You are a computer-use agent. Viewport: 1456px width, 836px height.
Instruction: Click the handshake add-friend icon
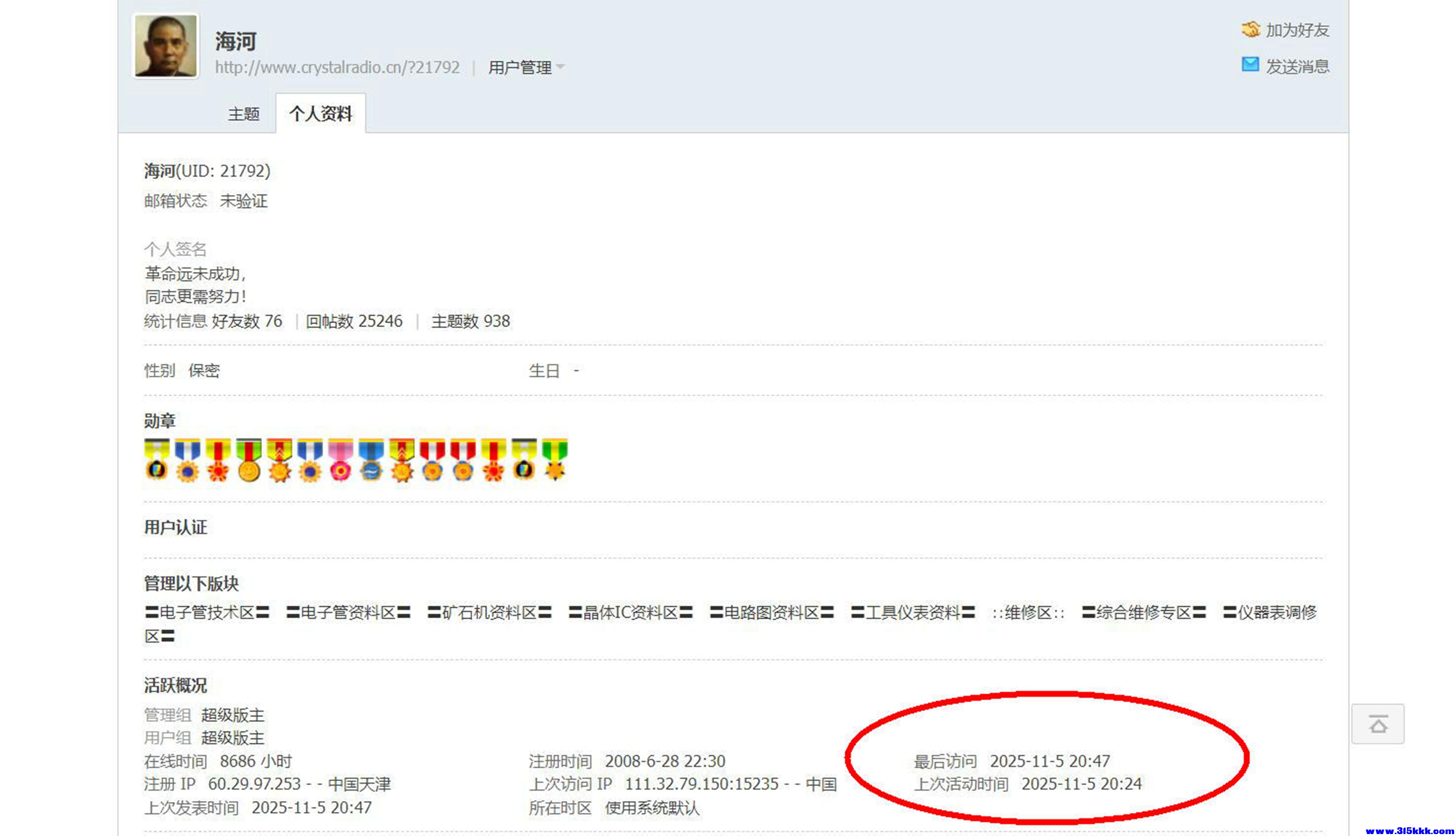coord(1251,29)
